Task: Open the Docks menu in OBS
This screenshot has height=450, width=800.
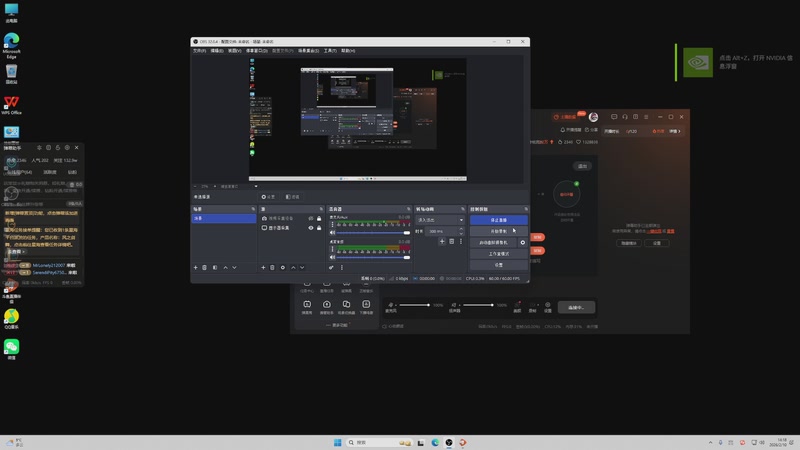Action: tap(257, 51)
